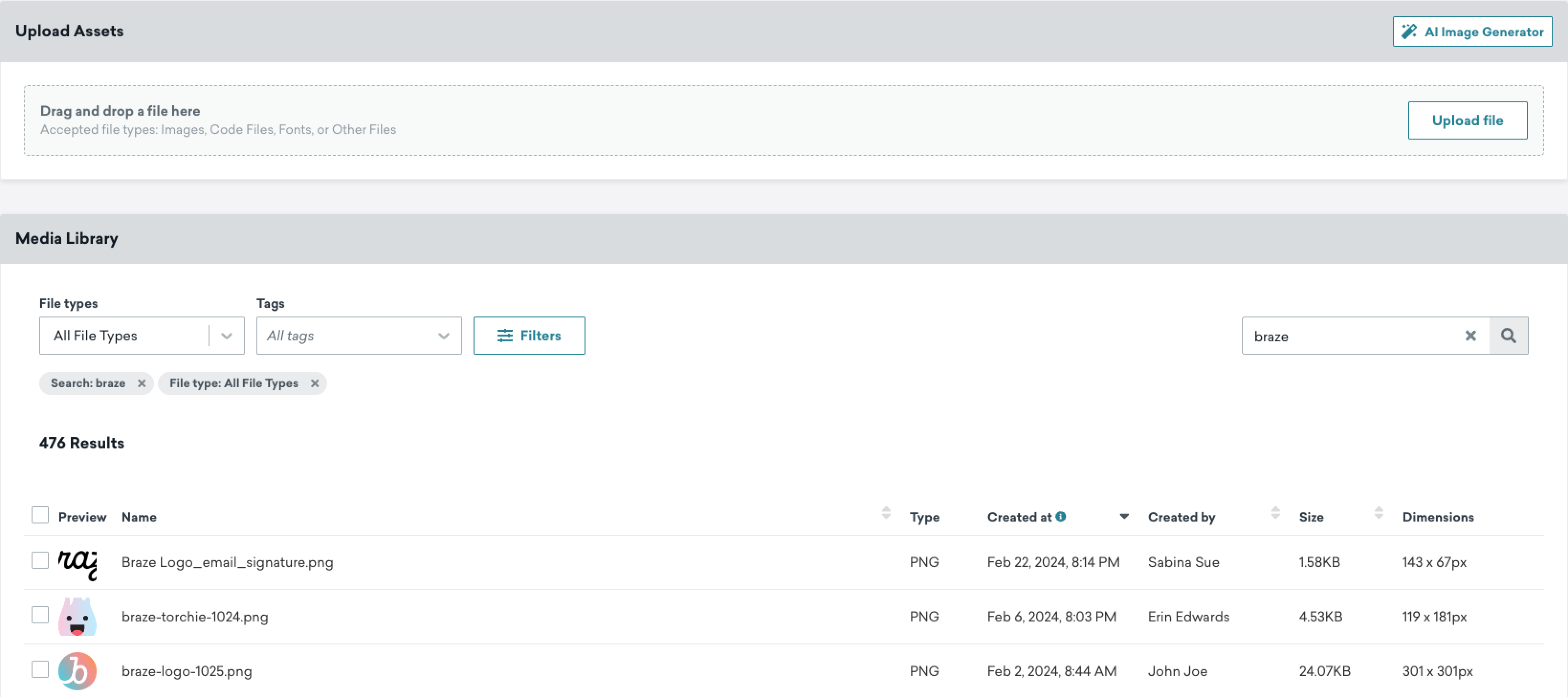Image resolution: width=1568 pixels, height=697 pixels.
Task: Click the 476 Results count
Action: coord(82,443)
